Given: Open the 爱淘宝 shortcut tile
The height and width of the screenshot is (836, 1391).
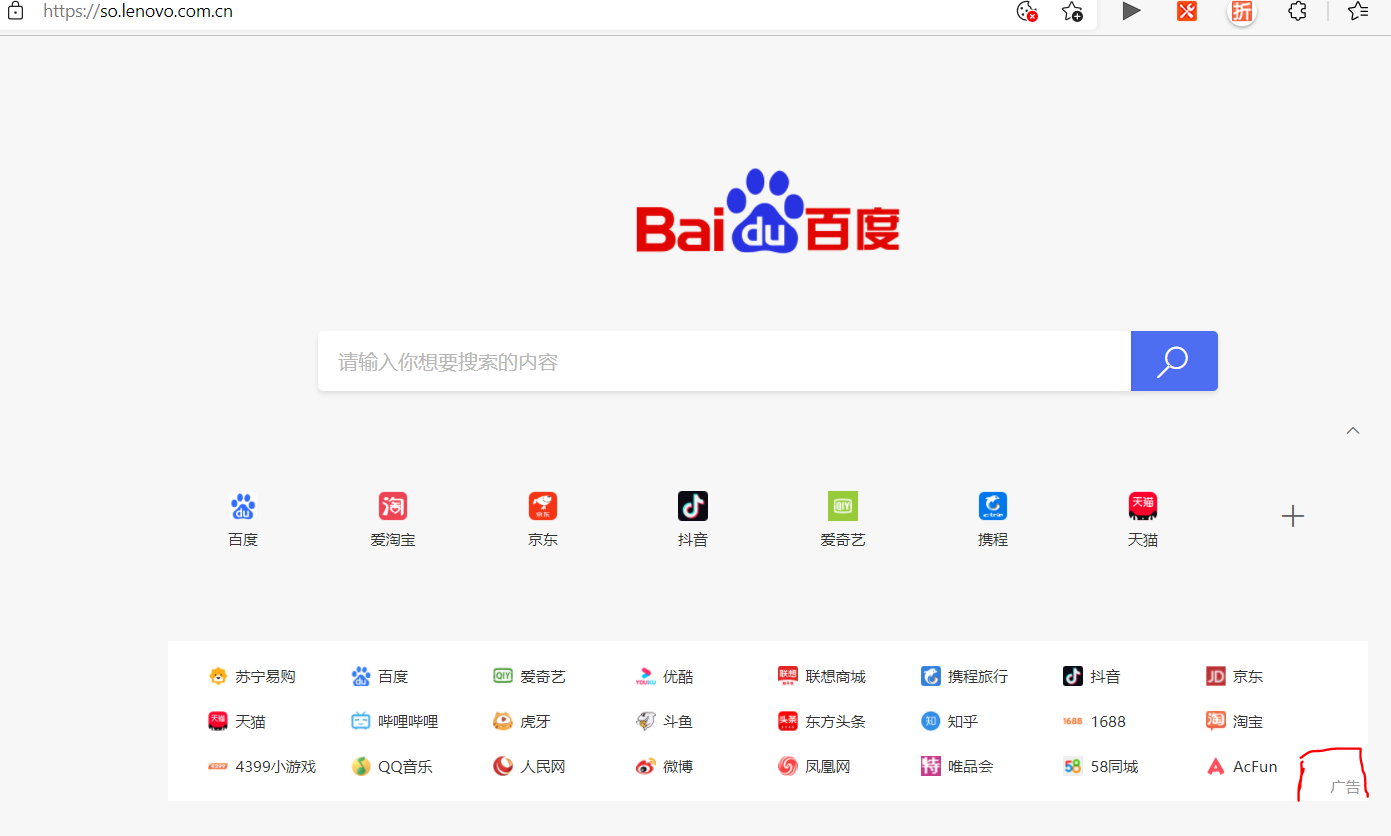Looking at the screenshot, I should (393, 519).
